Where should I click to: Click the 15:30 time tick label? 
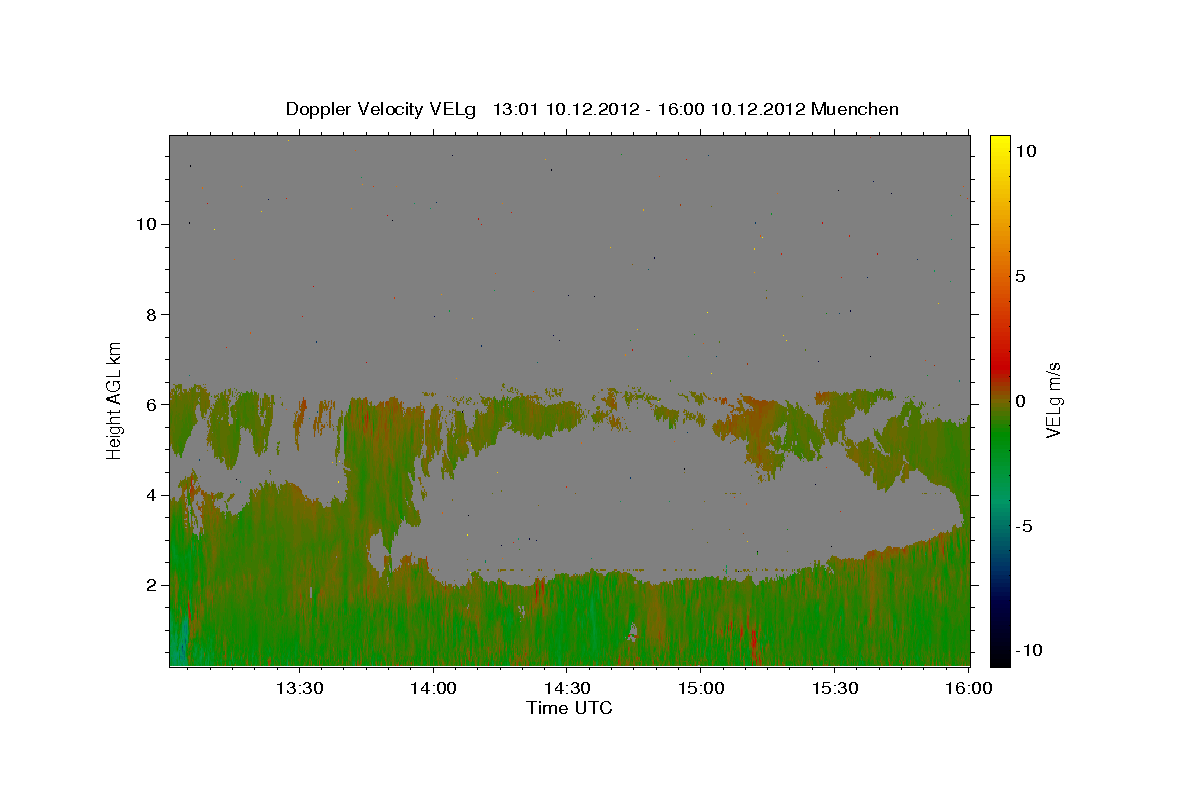tap(834, 689)
